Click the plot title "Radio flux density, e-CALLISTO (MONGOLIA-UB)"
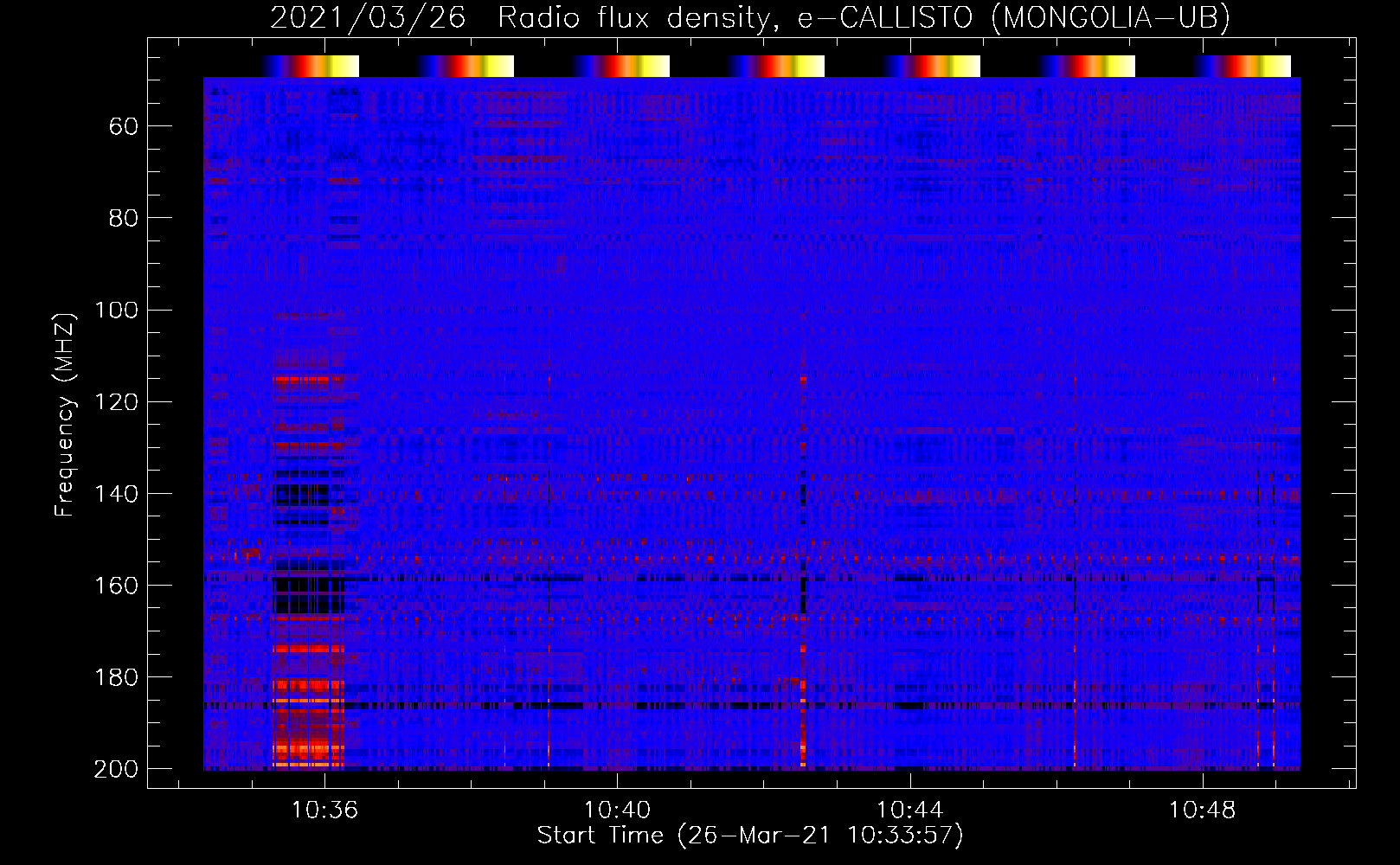Viewport: 1400px width, 865px height. click(x=864, y=17)
